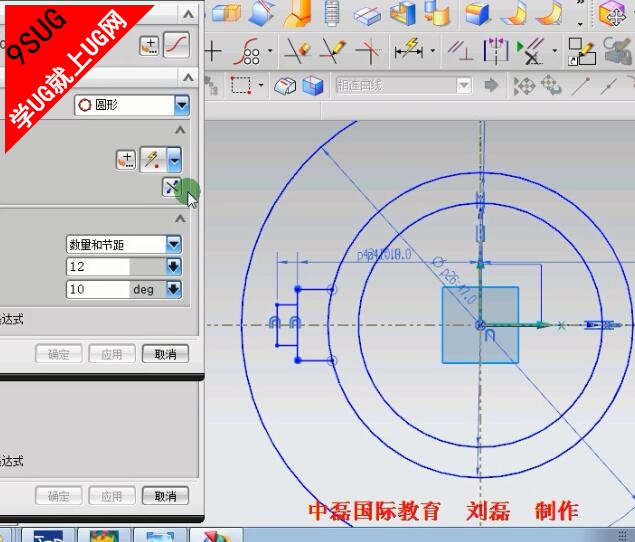Click the pitch angle field showing 10
The width and height of the screenshot is (635, 542).
(x=98, y=290)
